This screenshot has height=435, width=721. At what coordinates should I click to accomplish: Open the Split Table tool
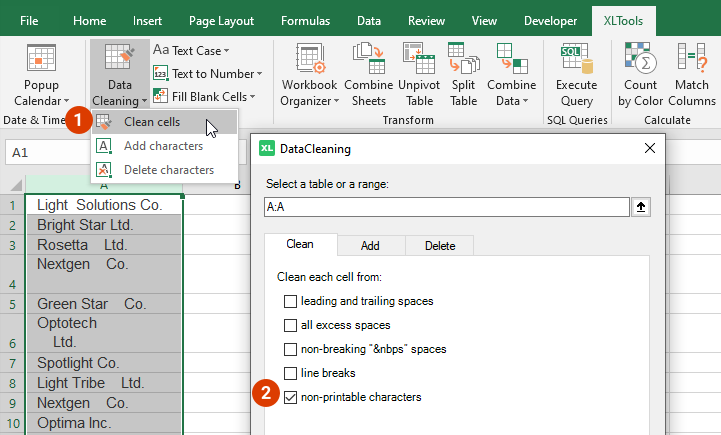tap(464, 75)
